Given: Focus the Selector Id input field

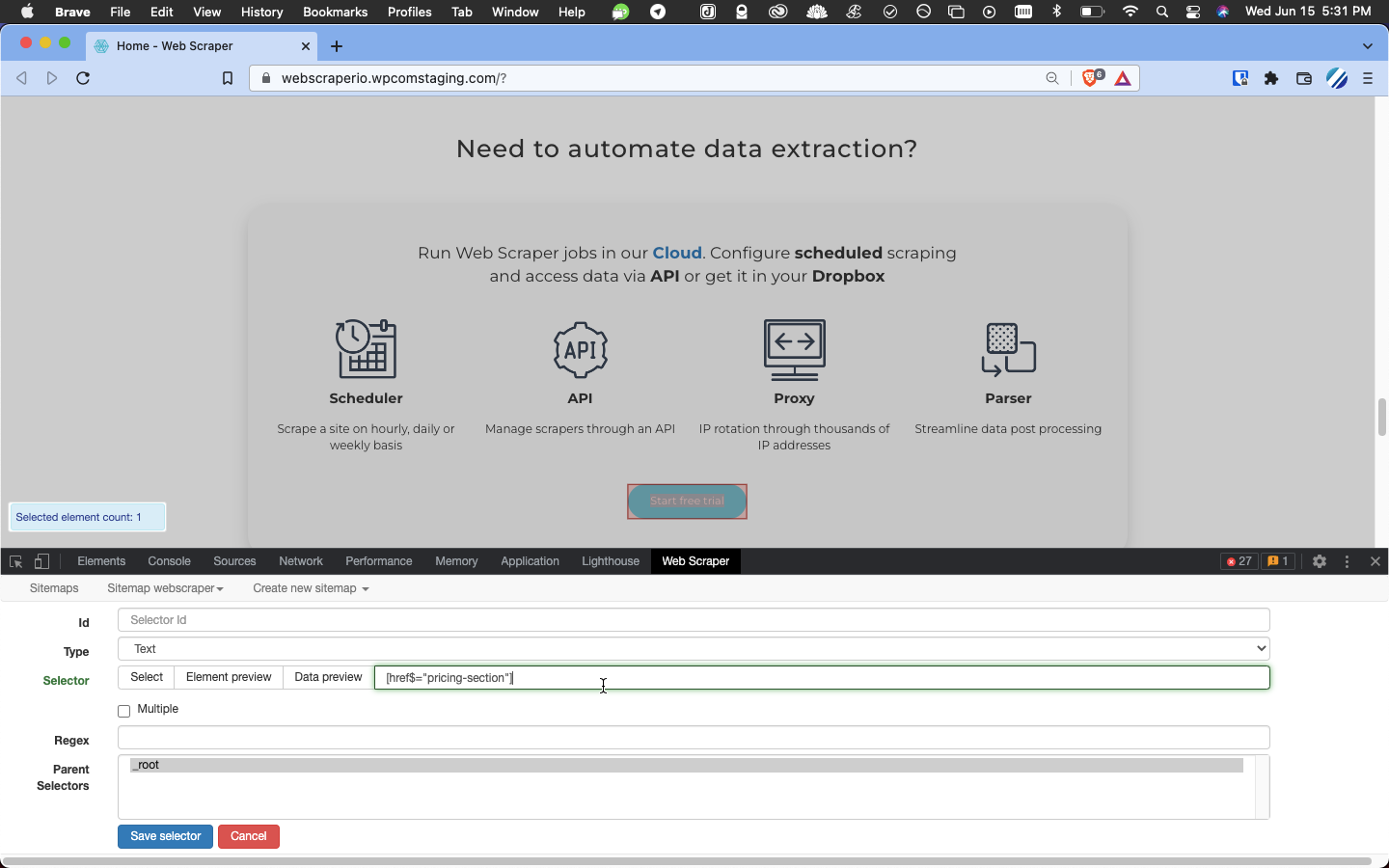Looking at the screenshot, I should tap(694, 620).
